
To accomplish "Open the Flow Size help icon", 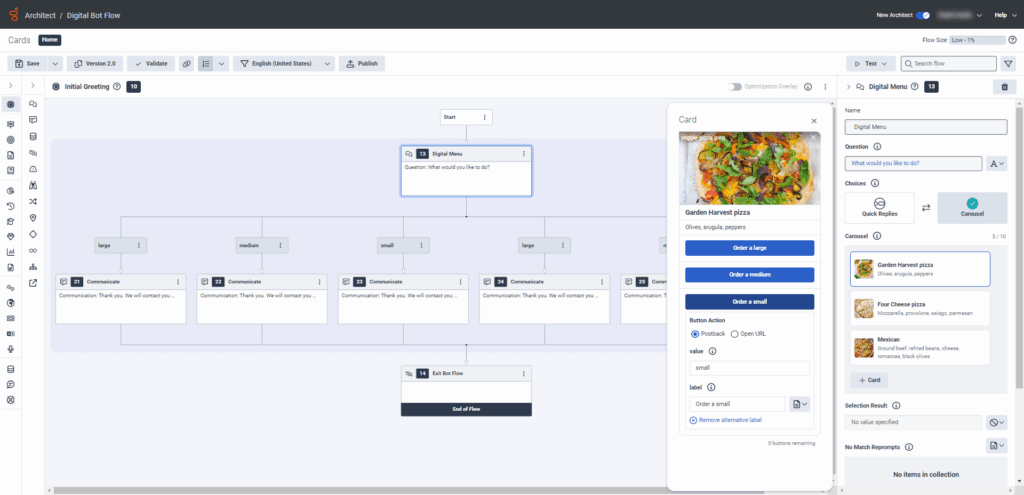I will tap(1012, 40).
